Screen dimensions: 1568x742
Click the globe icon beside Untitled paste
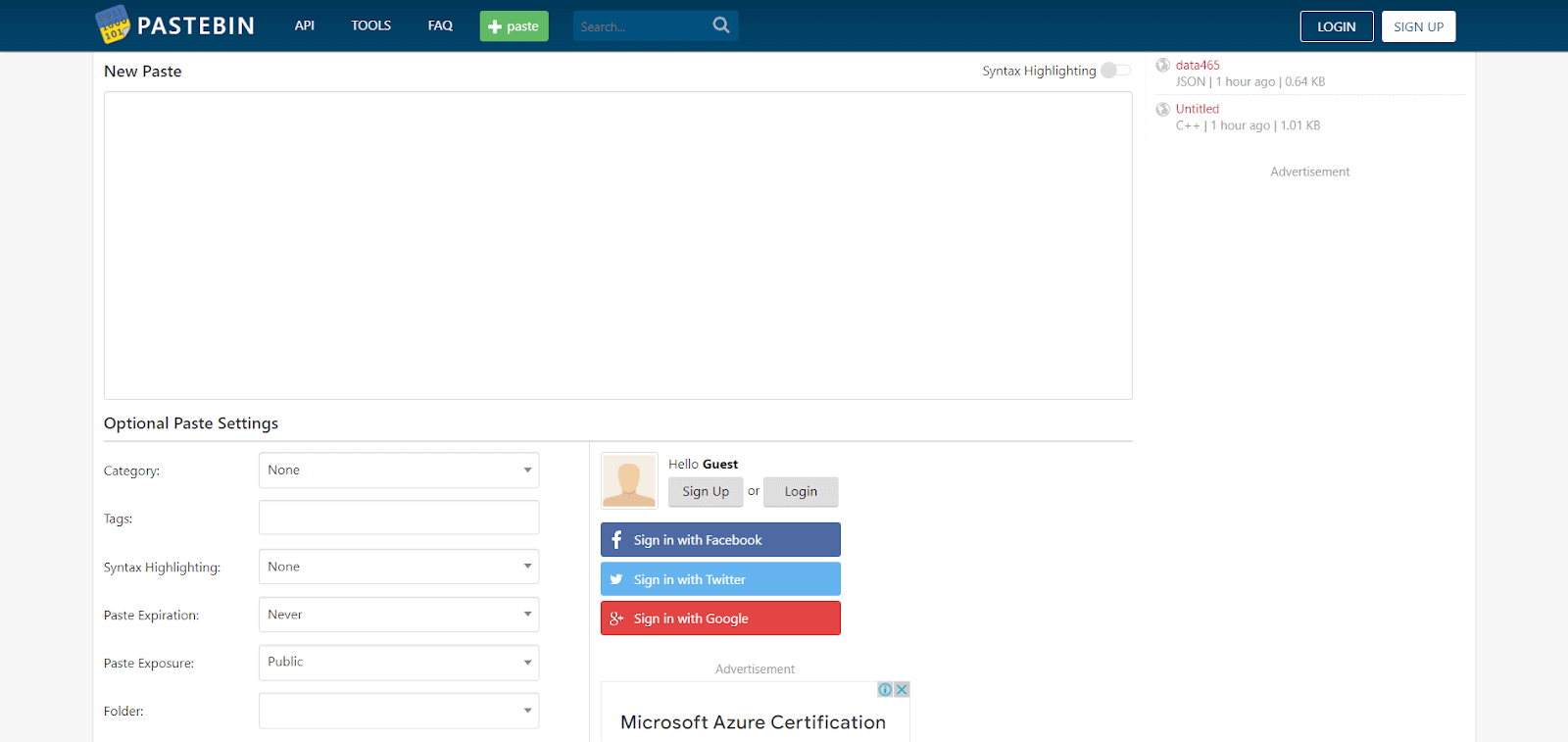pyautogui.click(x=1163, y=110)
